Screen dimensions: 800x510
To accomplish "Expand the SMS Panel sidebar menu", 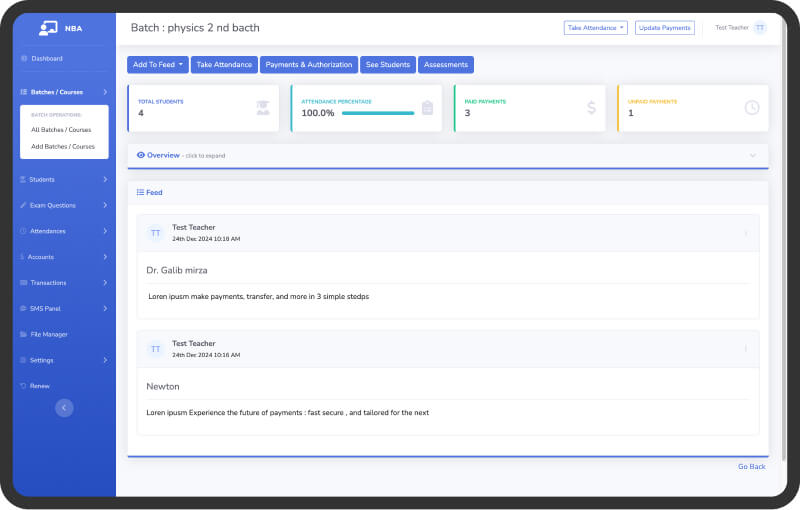I will (64, 308).
